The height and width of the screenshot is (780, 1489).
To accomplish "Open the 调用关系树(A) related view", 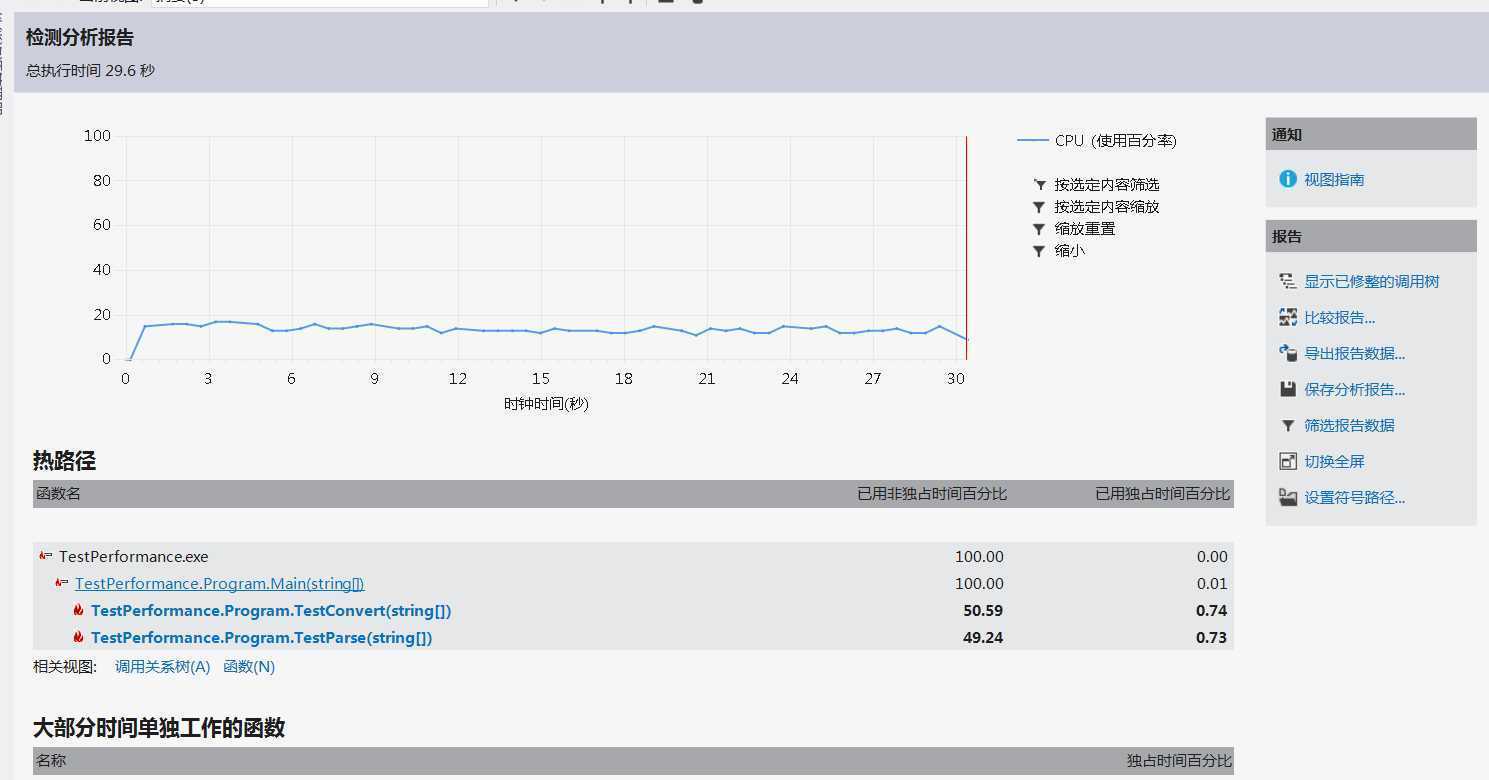I will [163, 667].
